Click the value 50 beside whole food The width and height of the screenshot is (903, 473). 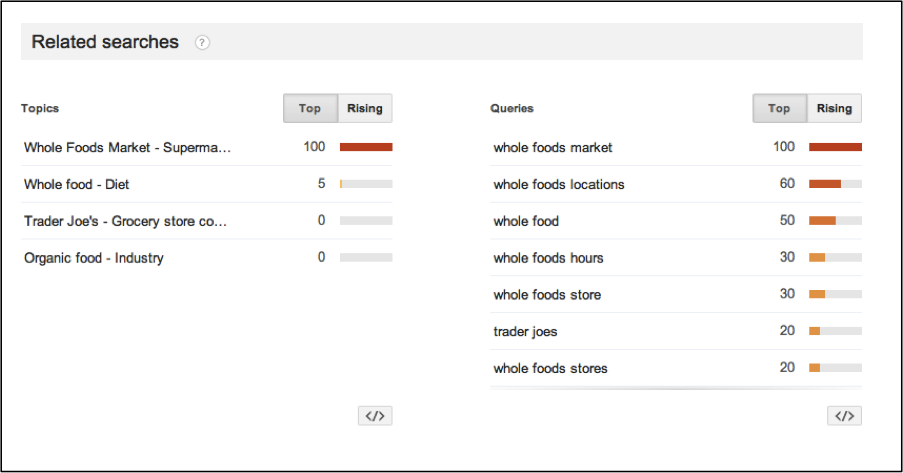(787, 221)
